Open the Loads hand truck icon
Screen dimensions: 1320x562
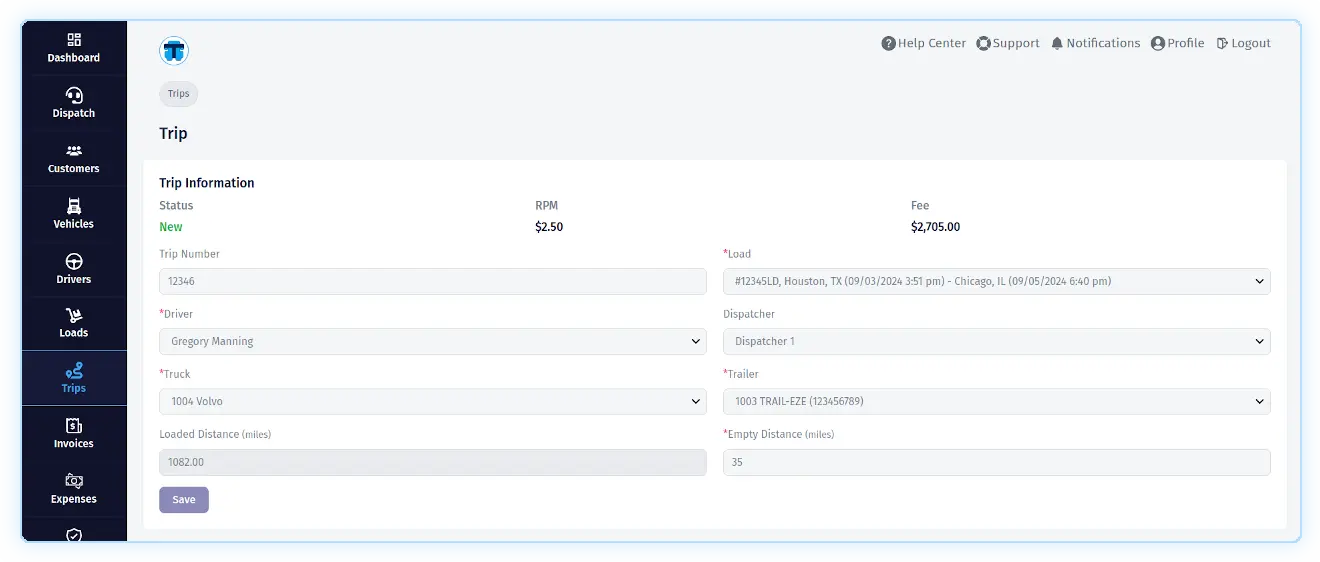click(x=74, y=316)
